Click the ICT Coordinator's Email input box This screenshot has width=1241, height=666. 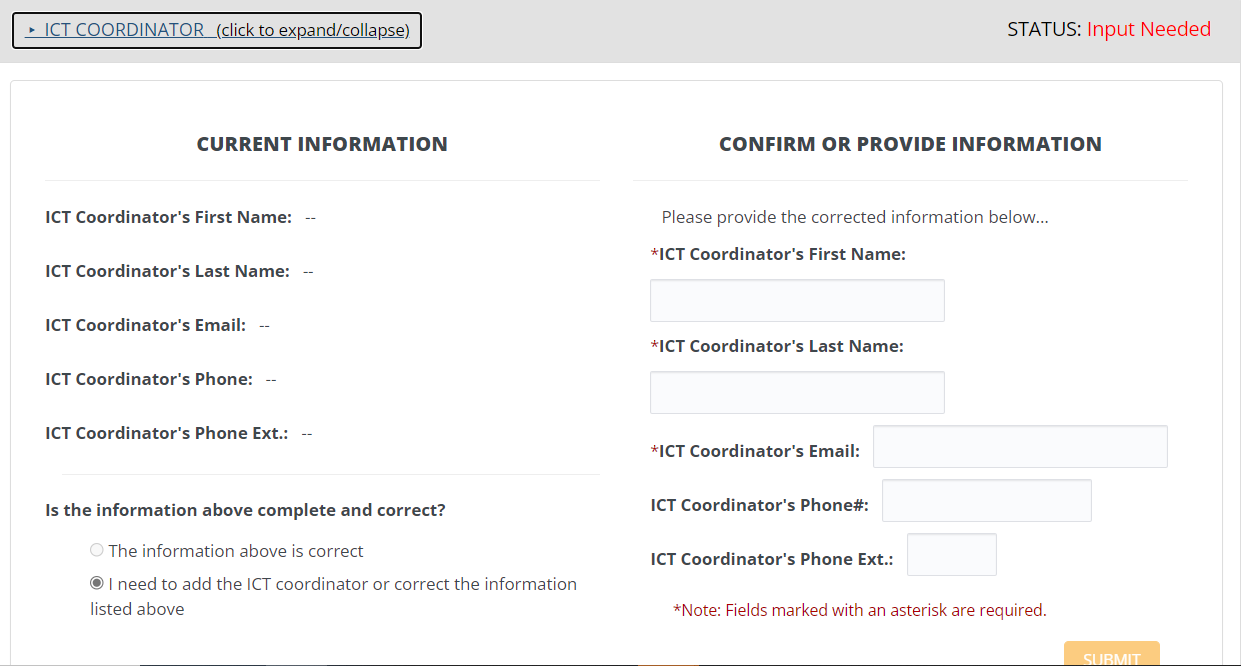pos(1020,447)
